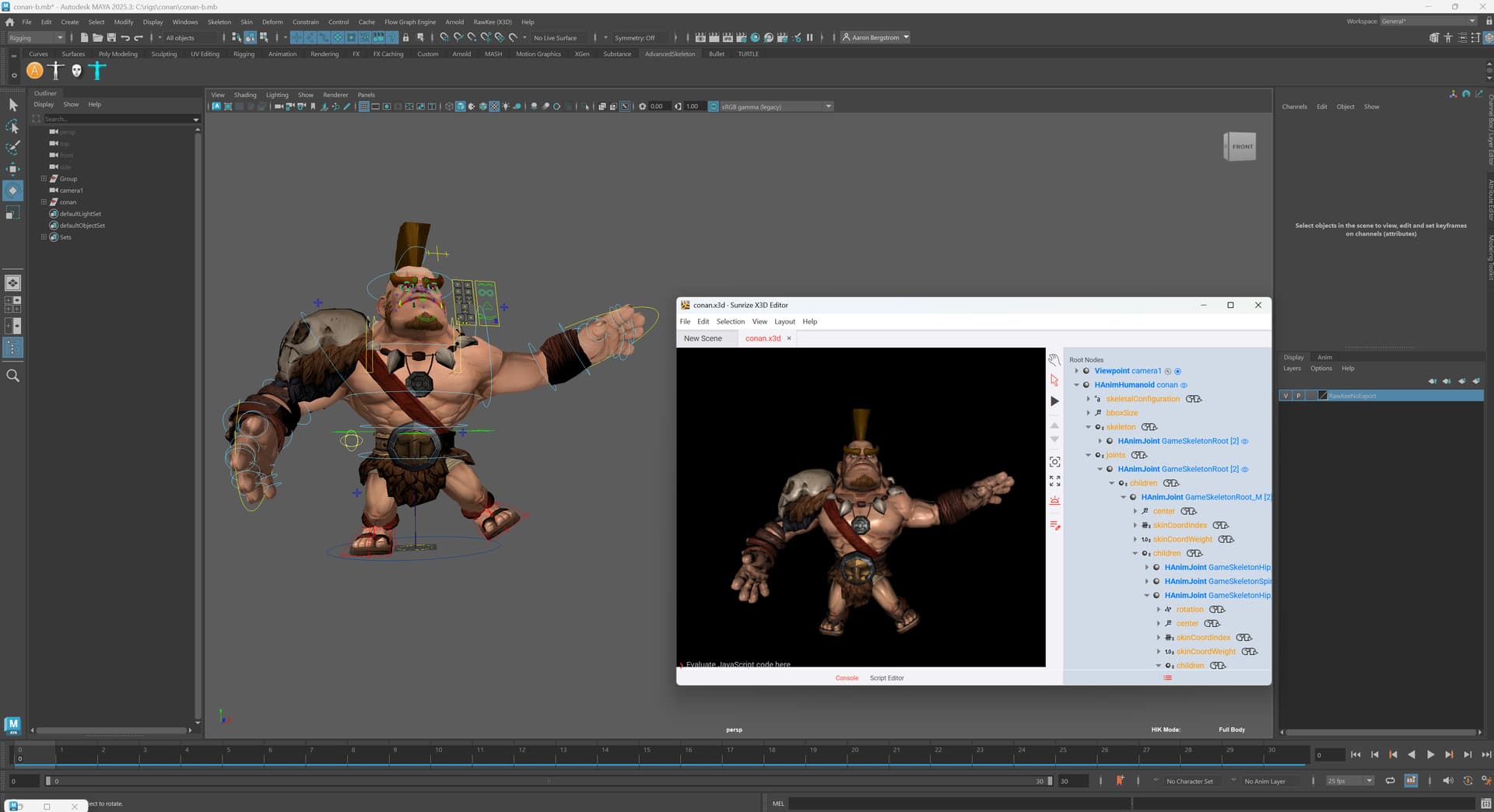Click the Undo arrow icon
The width and height of the screenshot is (1494, 812).
pyautogui.click(x=125, y=37)
